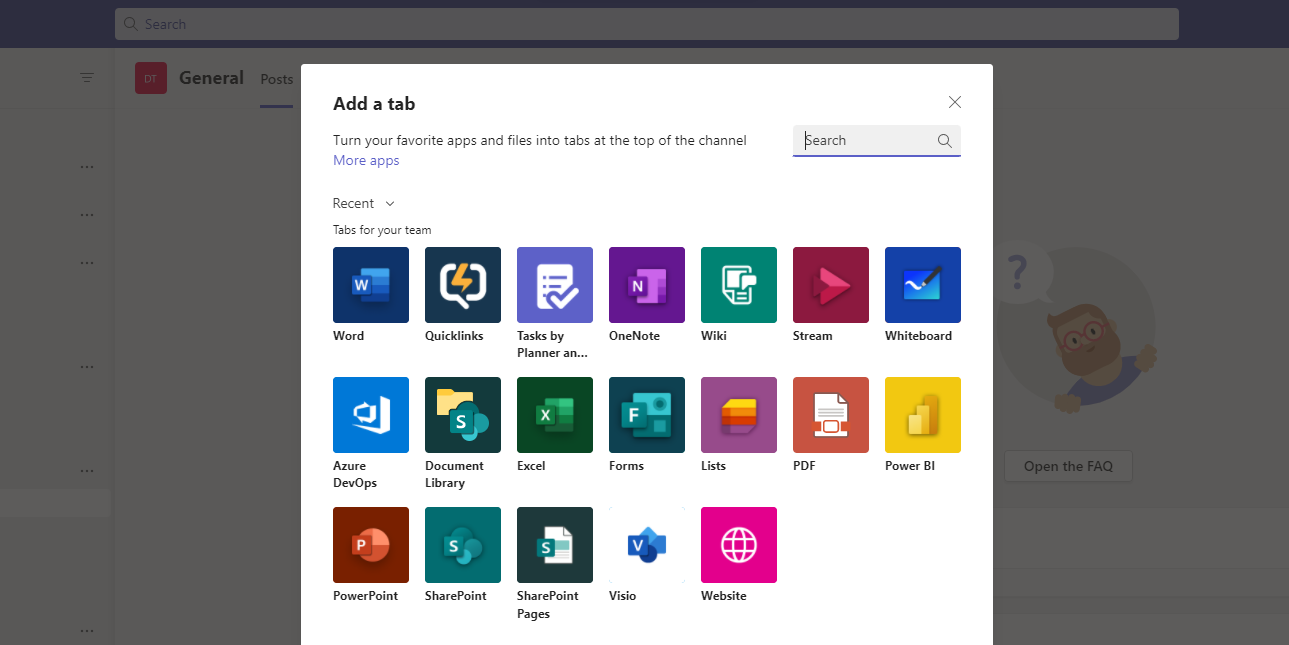Select the Forms app icon
The height and width of the screenshot is (645, 1289).
click(647, 415)
